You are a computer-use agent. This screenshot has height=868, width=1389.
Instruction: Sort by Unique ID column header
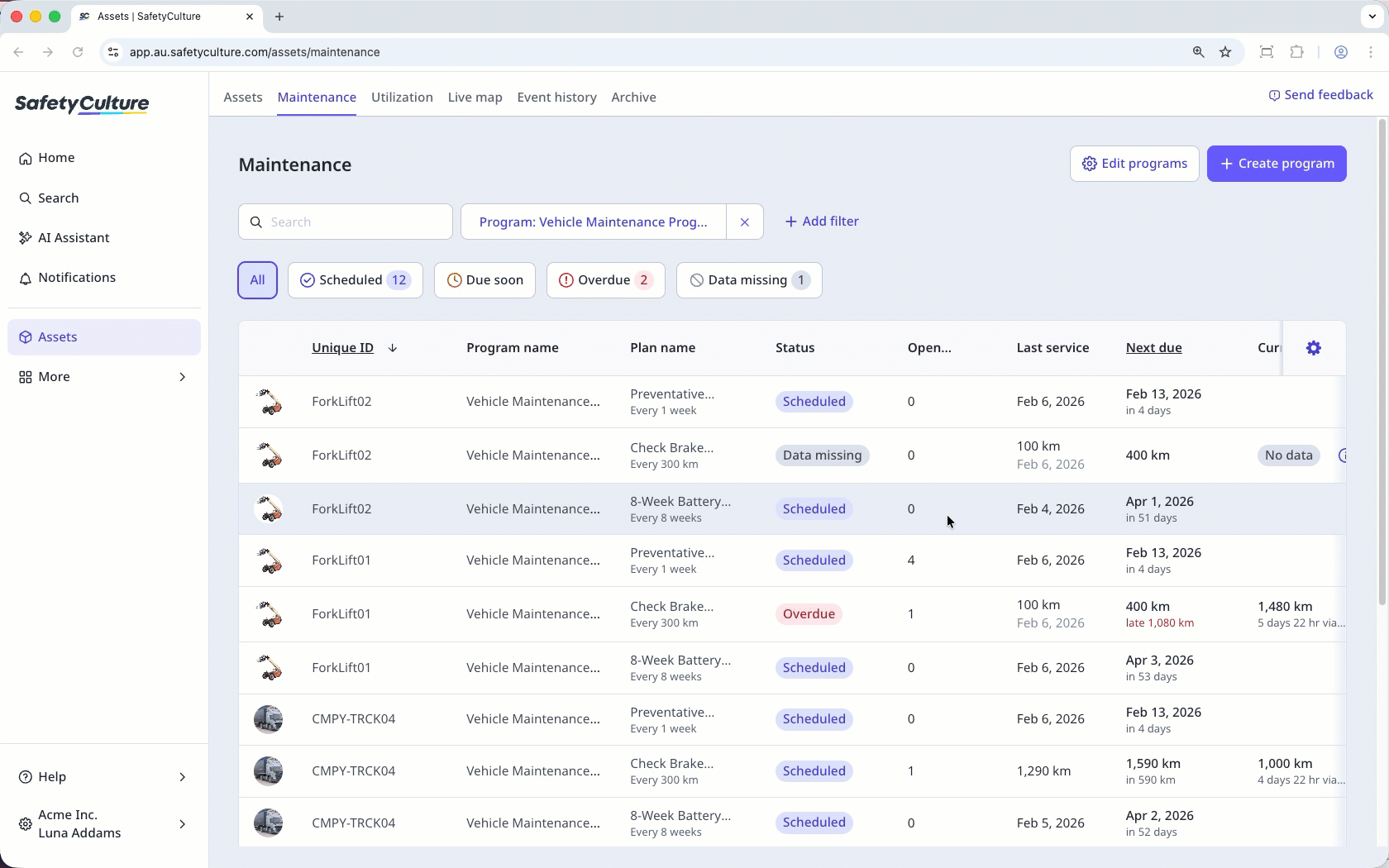pos(342,348)
